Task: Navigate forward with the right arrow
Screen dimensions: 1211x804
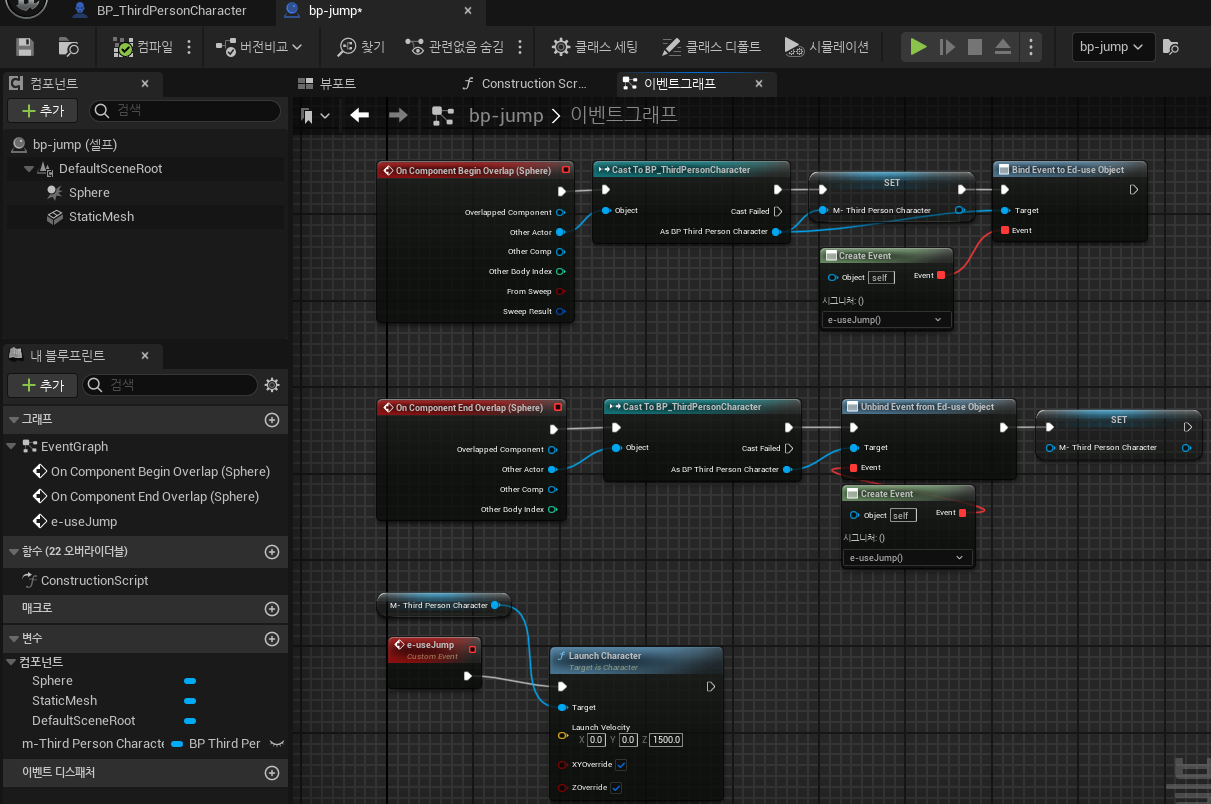Action: coord(398,116)
